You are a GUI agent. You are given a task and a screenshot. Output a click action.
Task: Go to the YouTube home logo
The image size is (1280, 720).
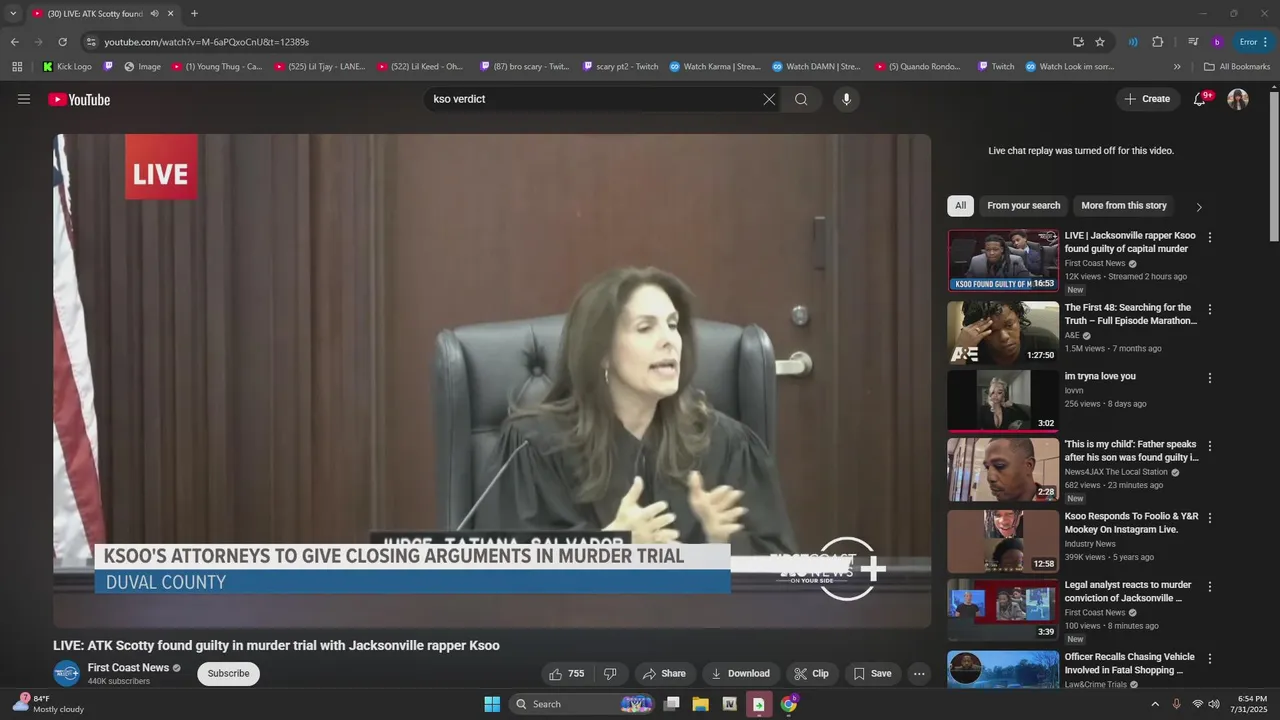pyautogui.click(x=79, y=99)
